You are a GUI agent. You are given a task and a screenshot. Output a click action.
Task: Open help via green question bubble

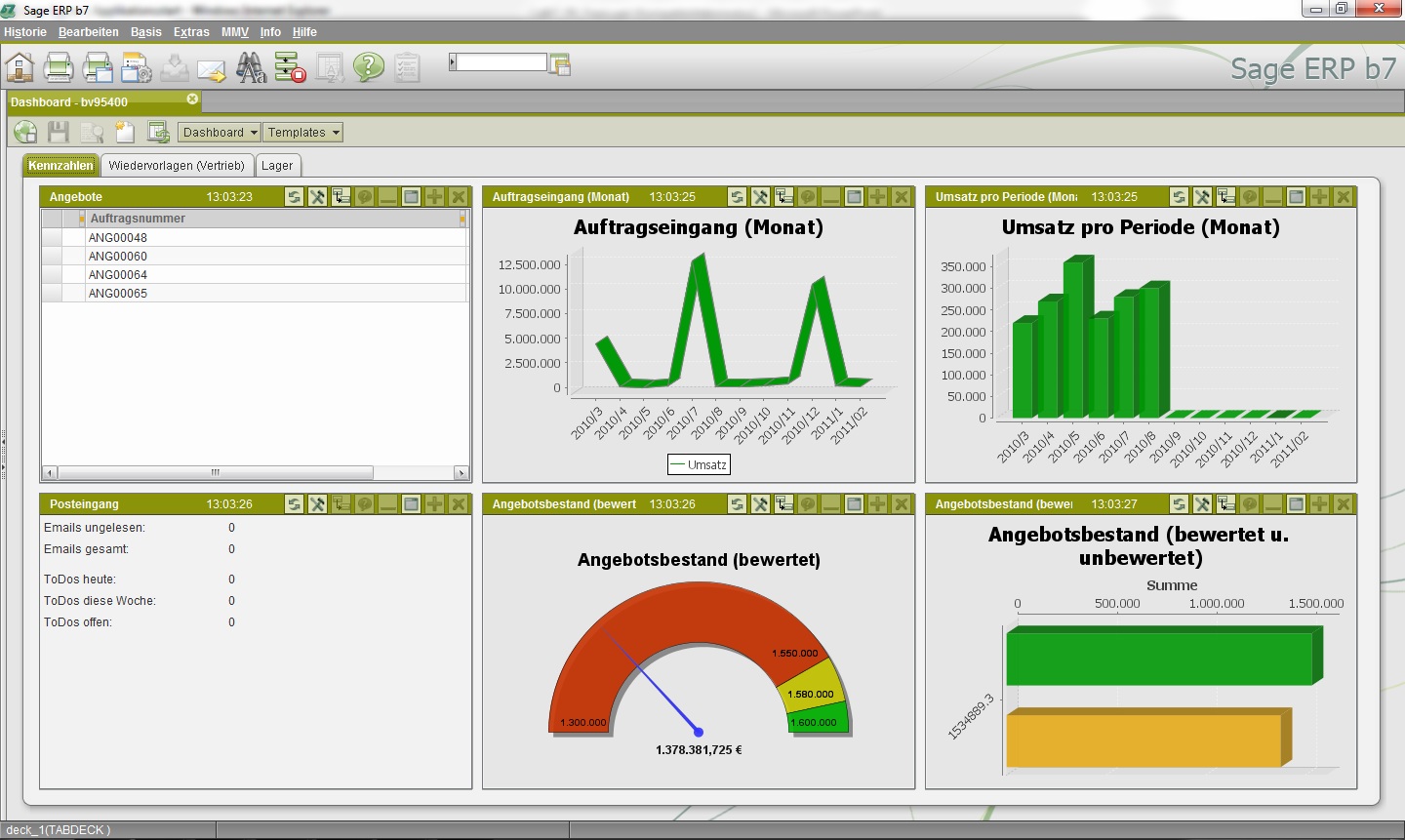pos(369,67)
